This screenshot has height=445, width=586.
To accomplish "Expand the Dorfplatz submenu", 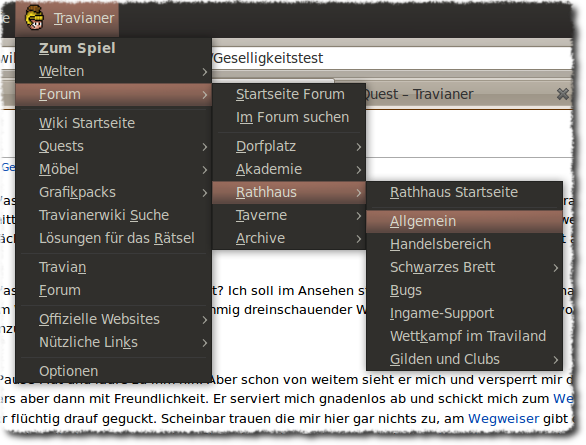I will (x=289, y=146).
